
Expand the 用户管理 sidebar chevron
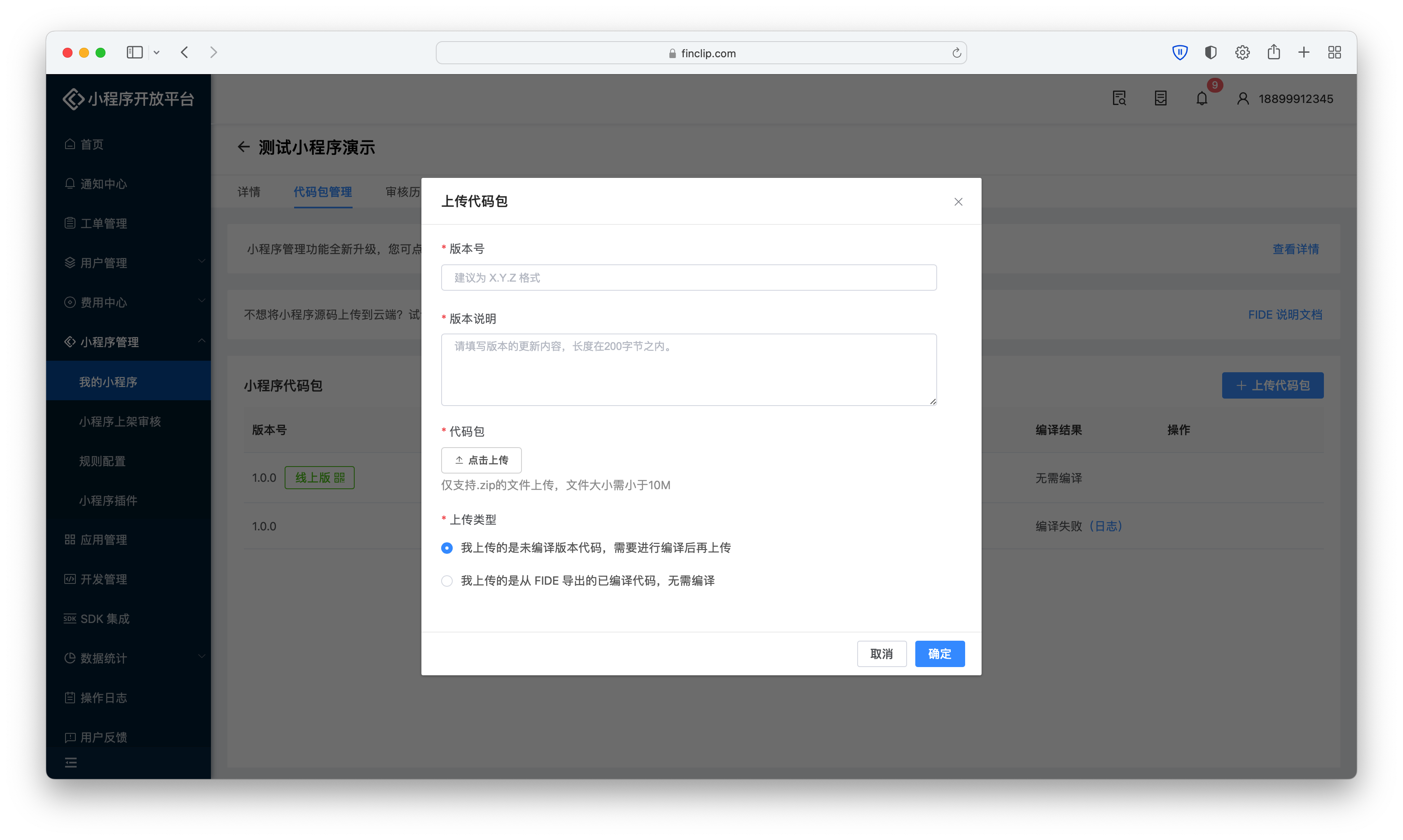pyautogui.click(x=201, y=261)
